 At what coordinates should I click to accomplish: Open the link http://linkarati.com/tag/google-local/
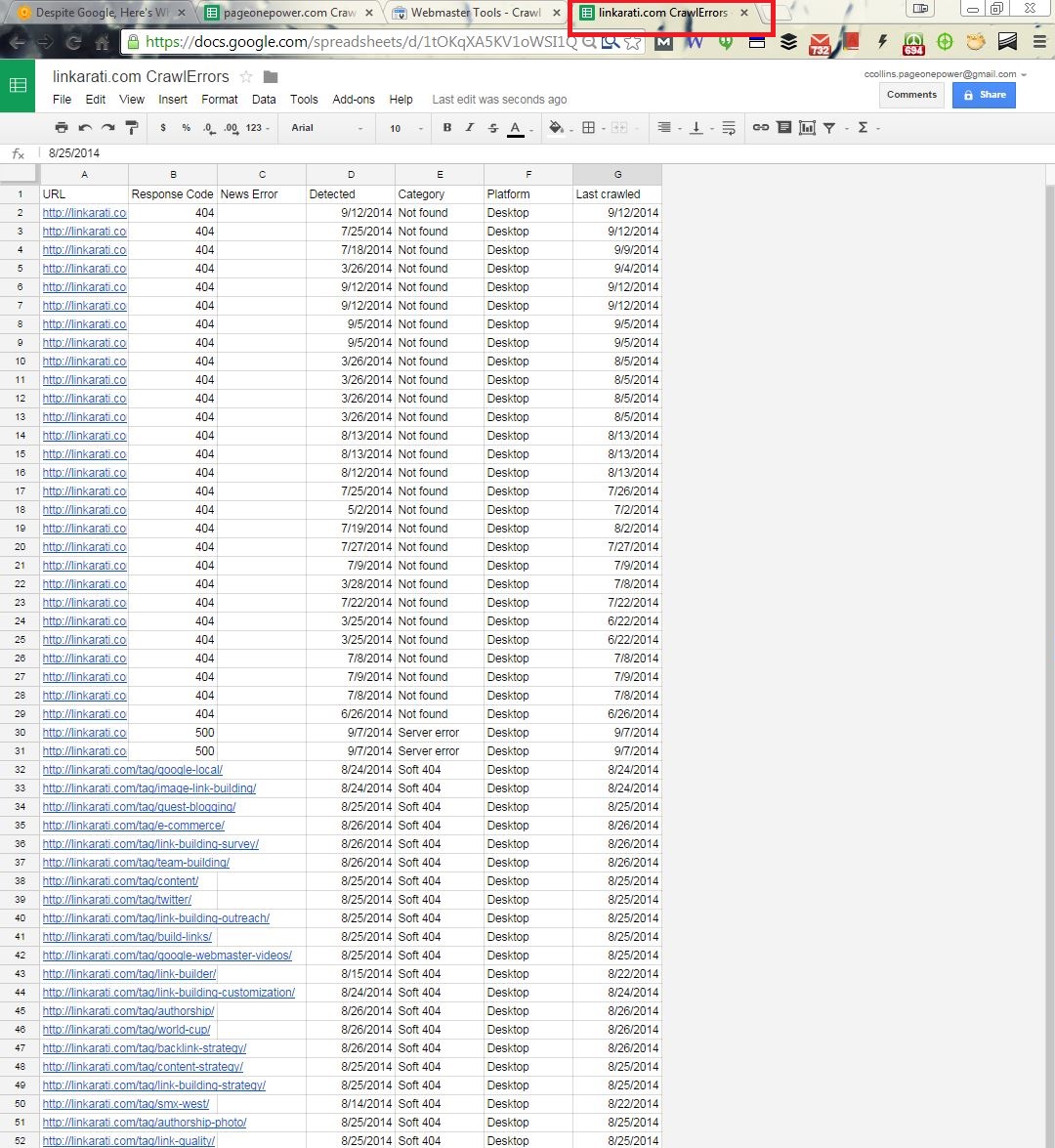133,770
